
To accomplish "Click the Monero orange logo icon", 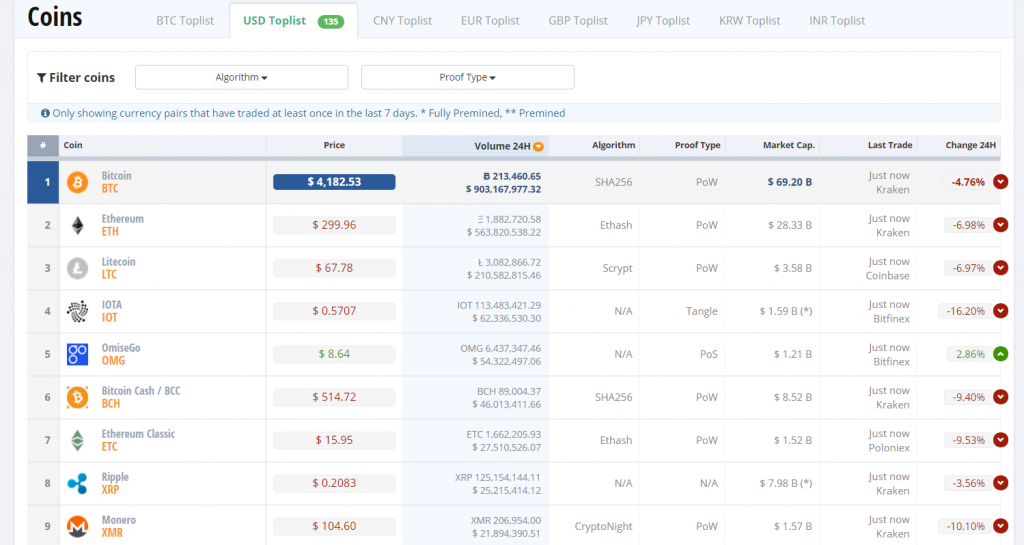I will pyautogui.click(x=77, y=525).
